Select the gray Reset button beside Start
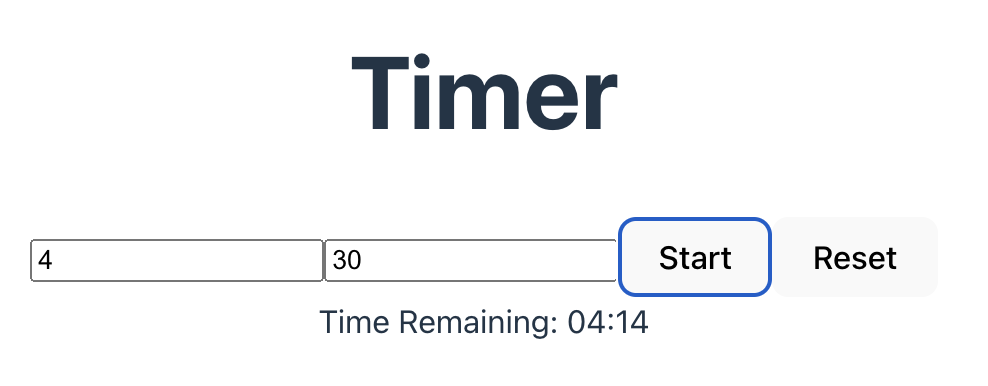This screenshot has height=386, width=988. [855, 257]
